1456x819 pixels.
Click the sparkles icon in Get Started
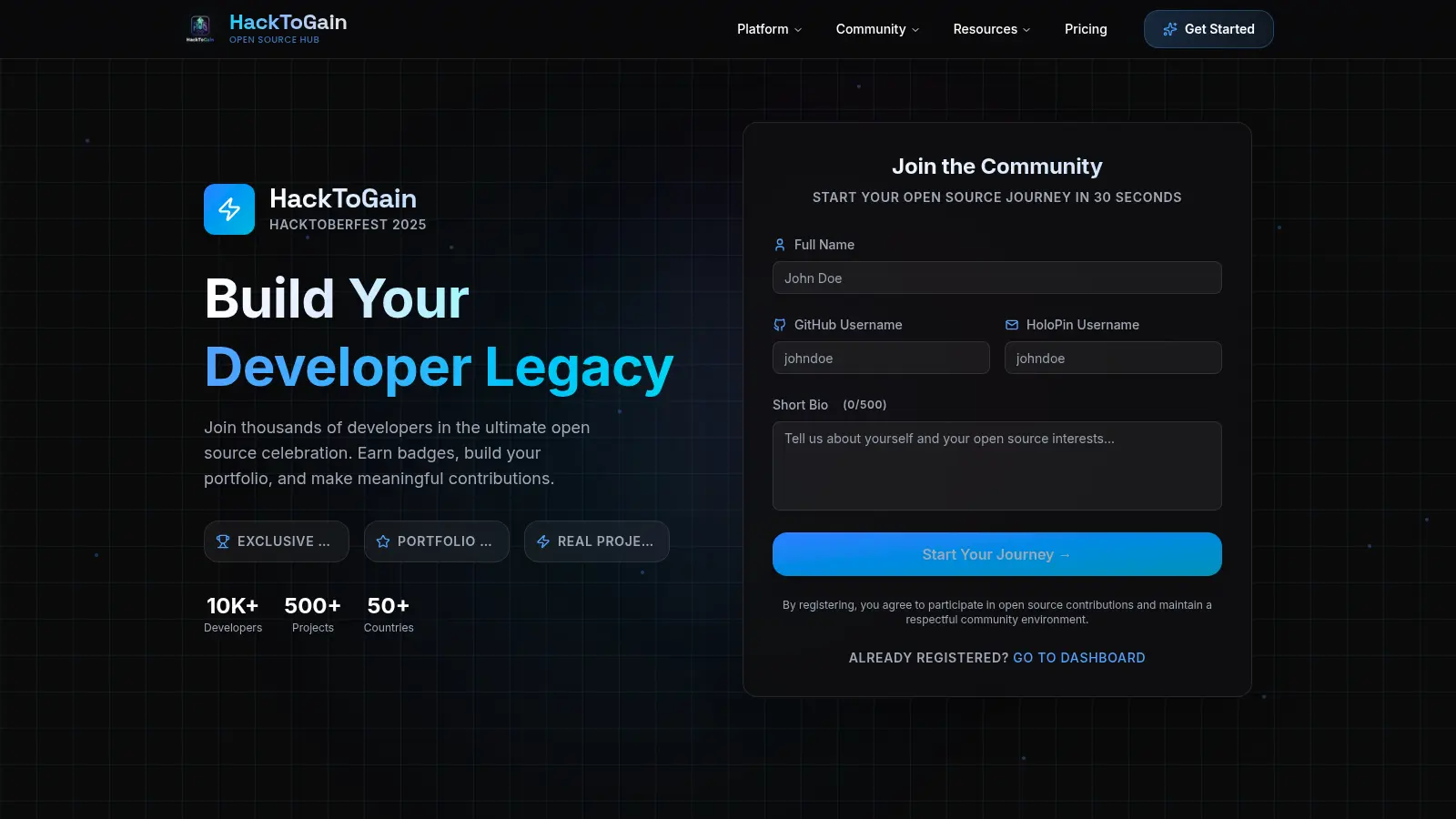[1170, 29]
